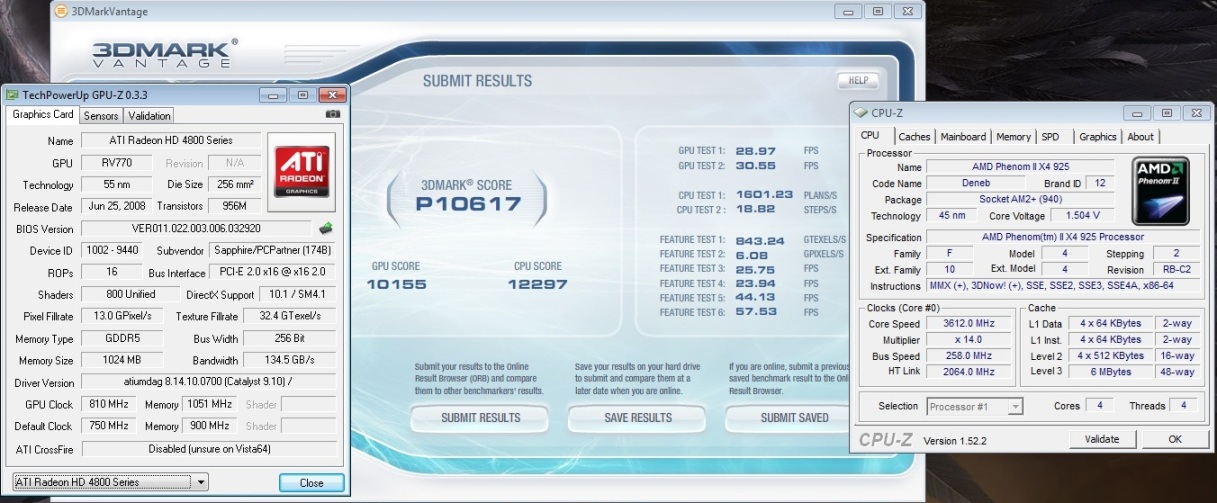Click the Bus Interface PCI-E 2.0 x16 value
The image size is (1217, 503).
(x=272, y=272)
